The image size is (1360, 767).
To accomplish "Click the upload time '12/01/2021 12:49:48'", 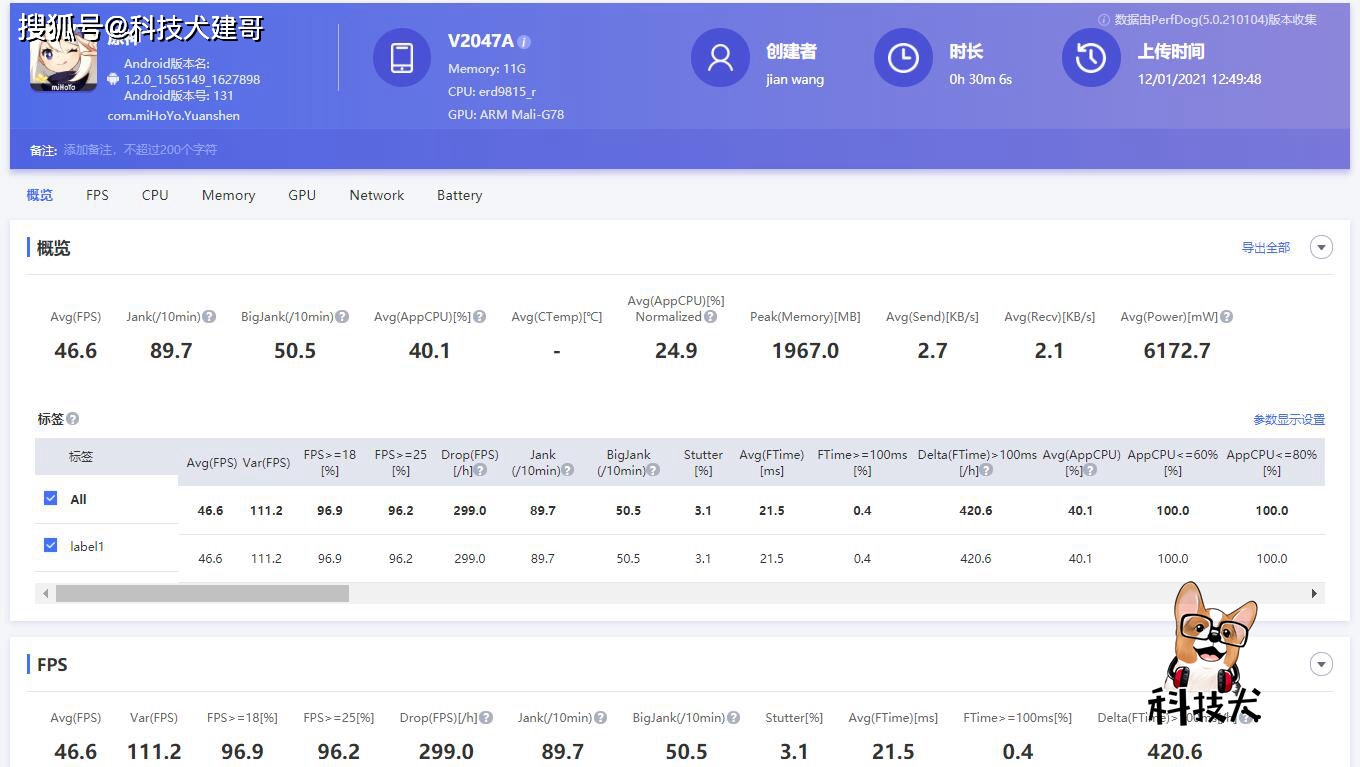I will pos(1200,79).
